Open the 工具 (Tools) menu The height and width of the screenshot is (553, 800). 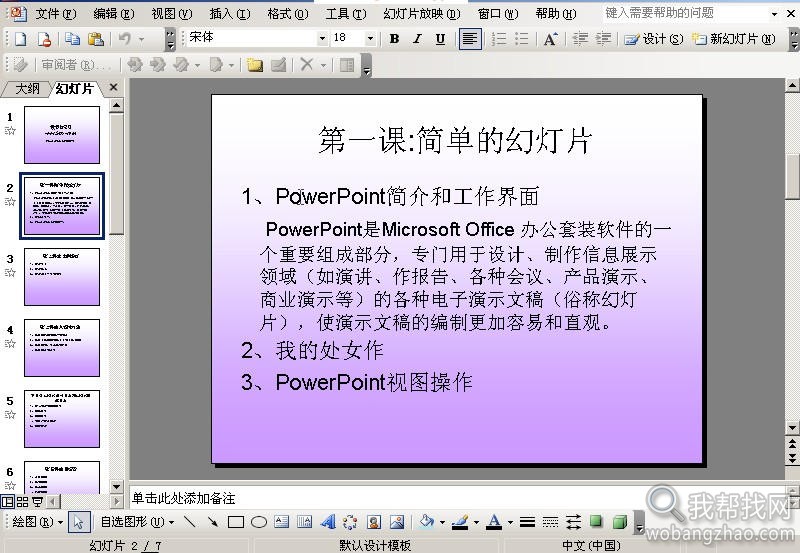[346, 14]
